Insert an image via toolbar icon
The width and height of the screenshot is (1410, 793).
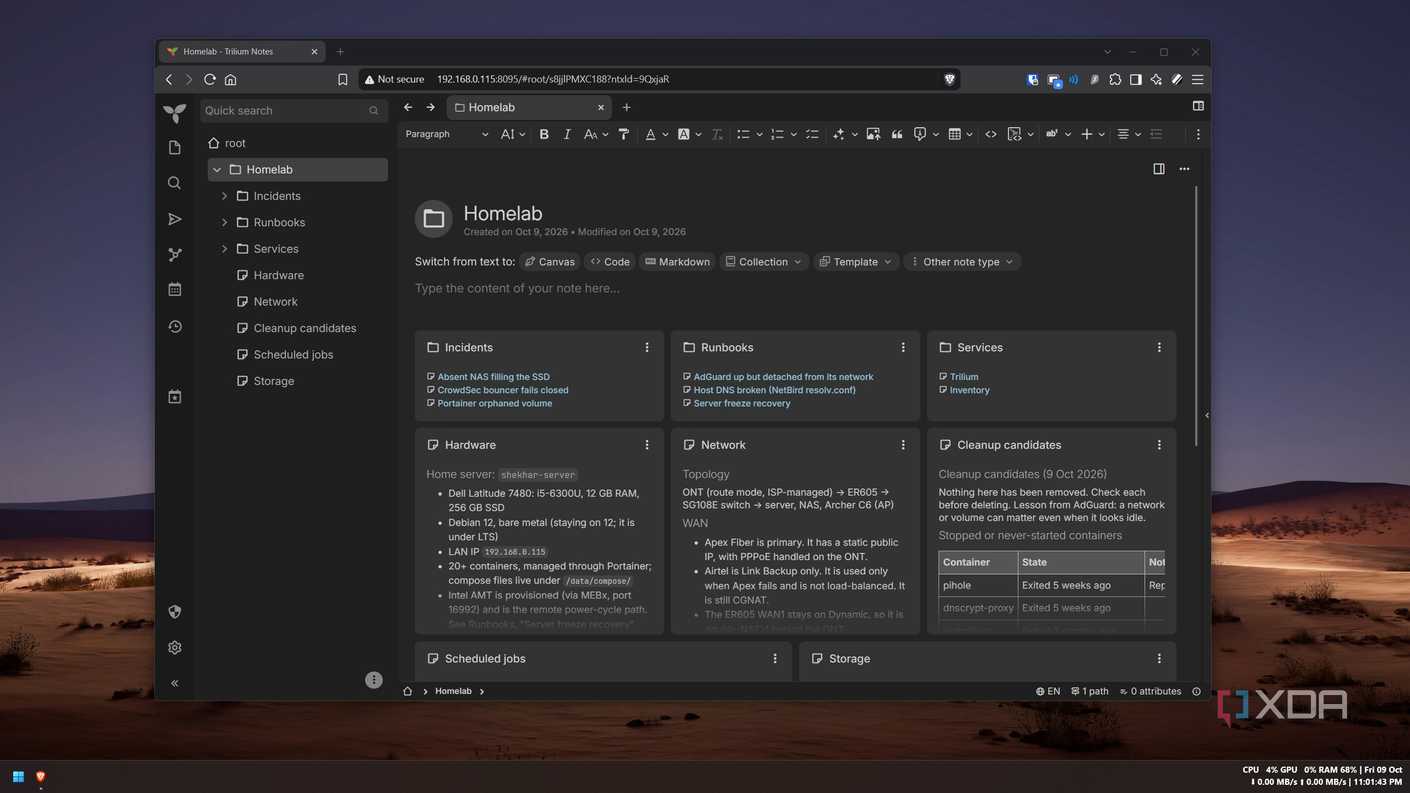[873, 134]
